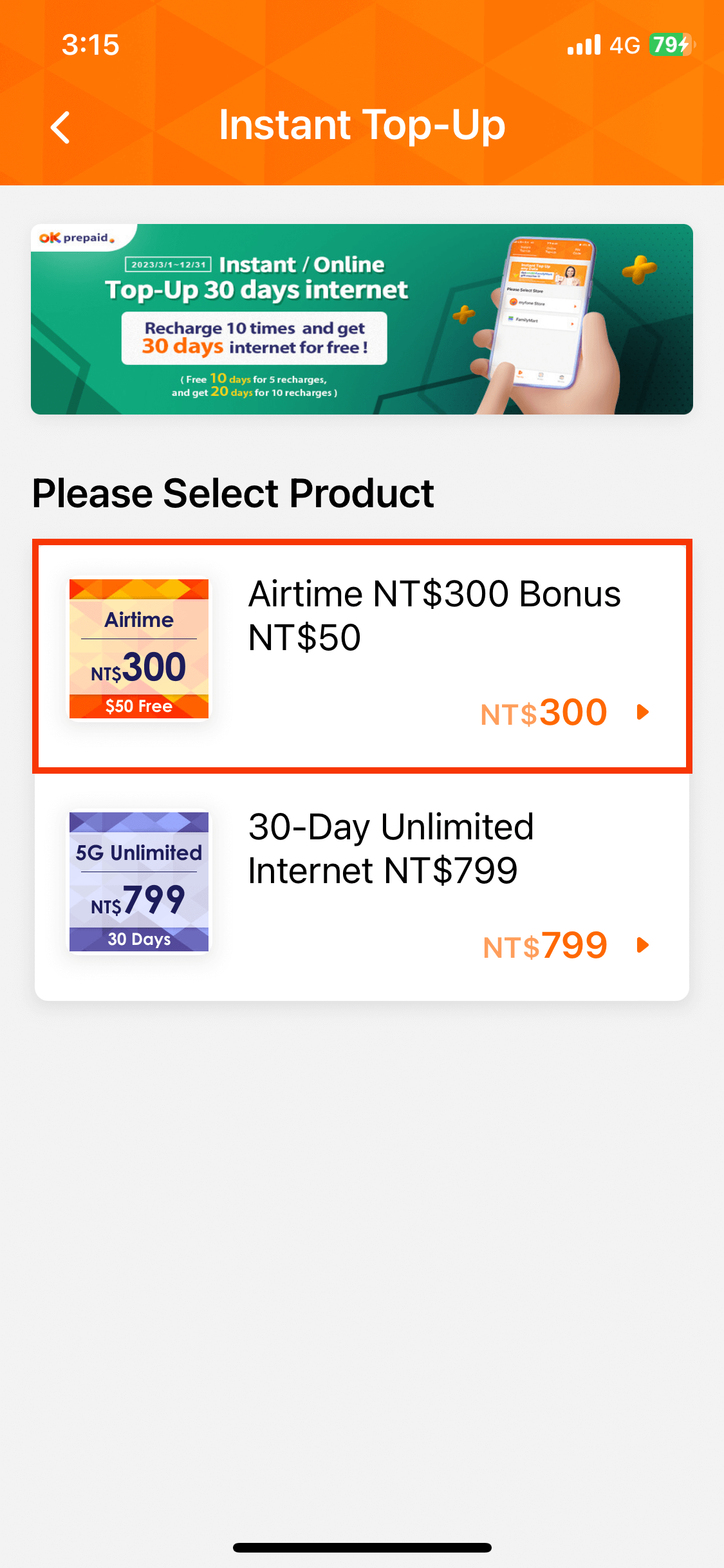The width and height of the screenshot is (724, 1568).
Task: Tap the Recharge 10 times promo box
Action: [x=255, y=338]
